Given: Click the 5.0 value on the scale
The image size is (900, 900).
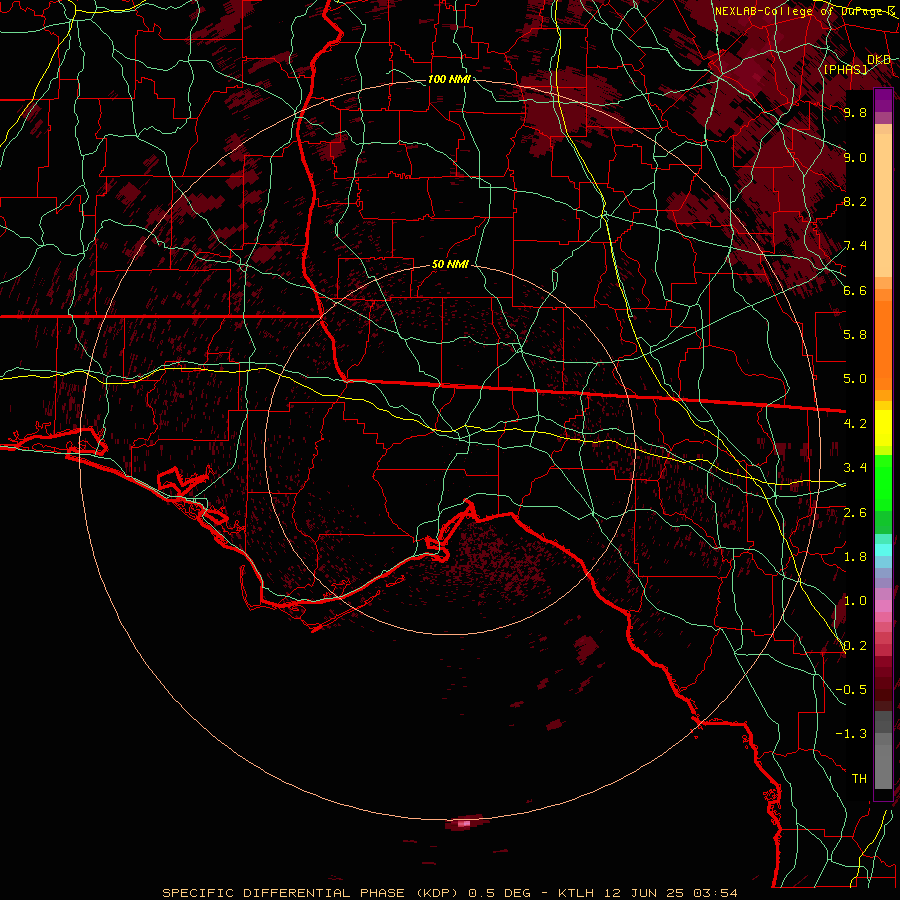Looking at the screenshot, I should (855, 379).
